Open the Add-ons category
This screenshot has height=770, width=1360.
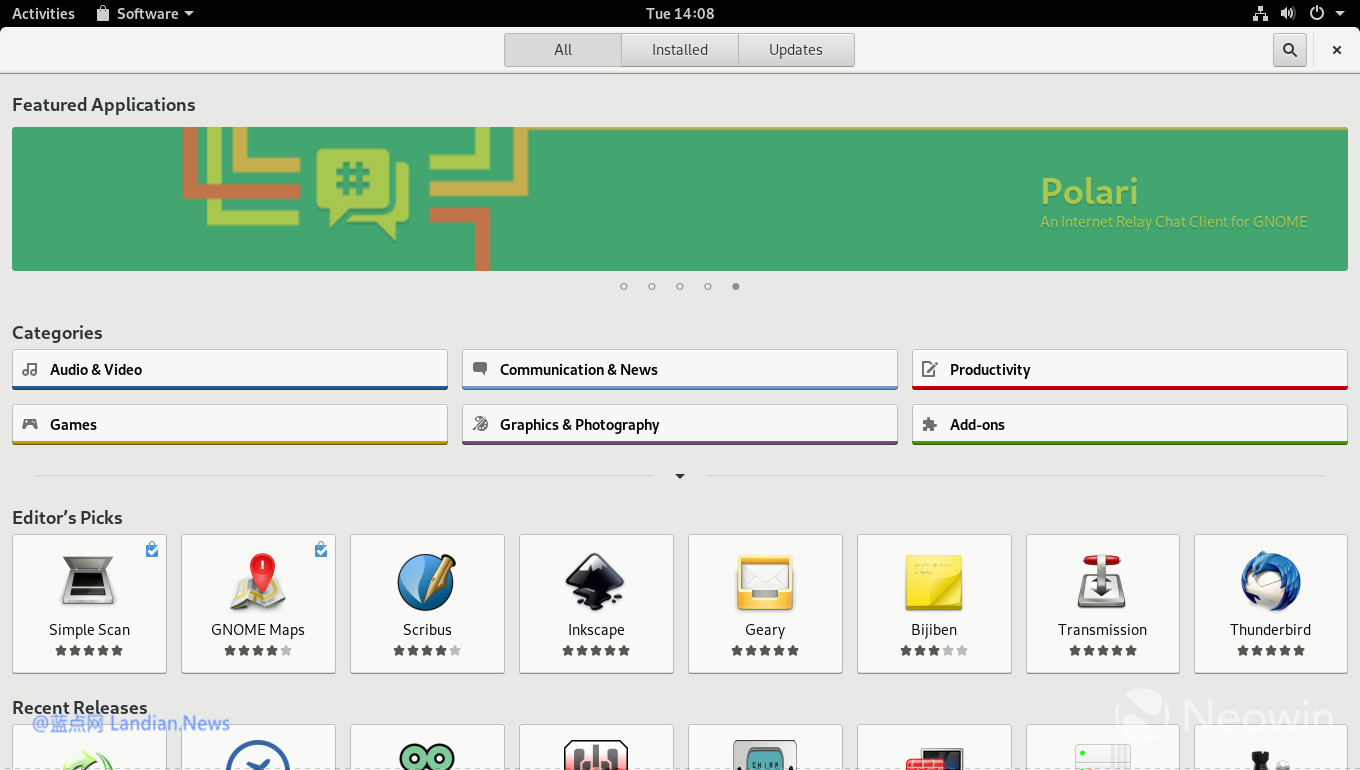tap(1130, 424)
